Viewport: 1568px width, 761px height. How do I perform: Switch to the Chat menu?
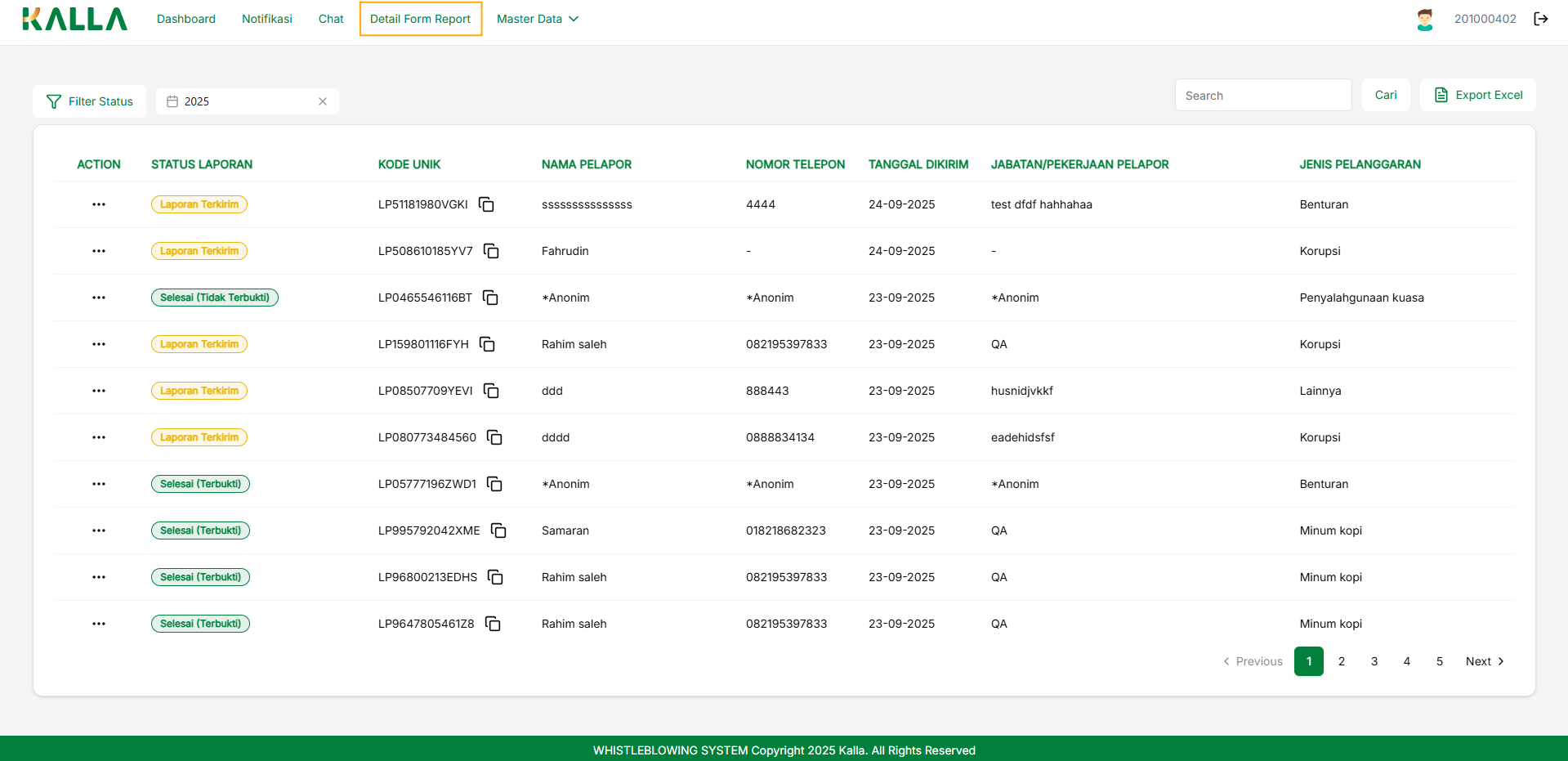tap(331, 19)
